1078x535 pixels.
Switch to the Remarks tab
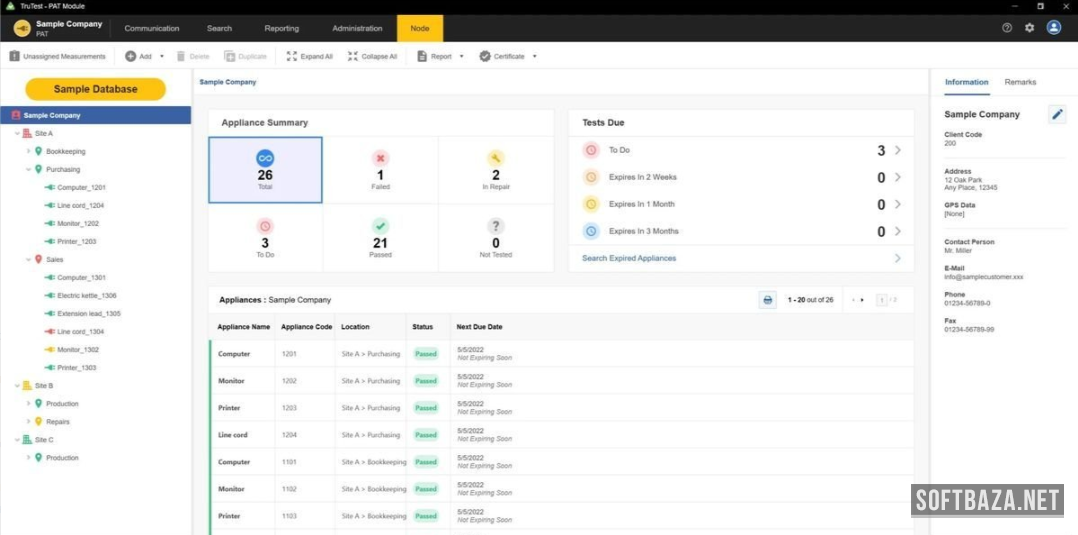coord(1020,82)
